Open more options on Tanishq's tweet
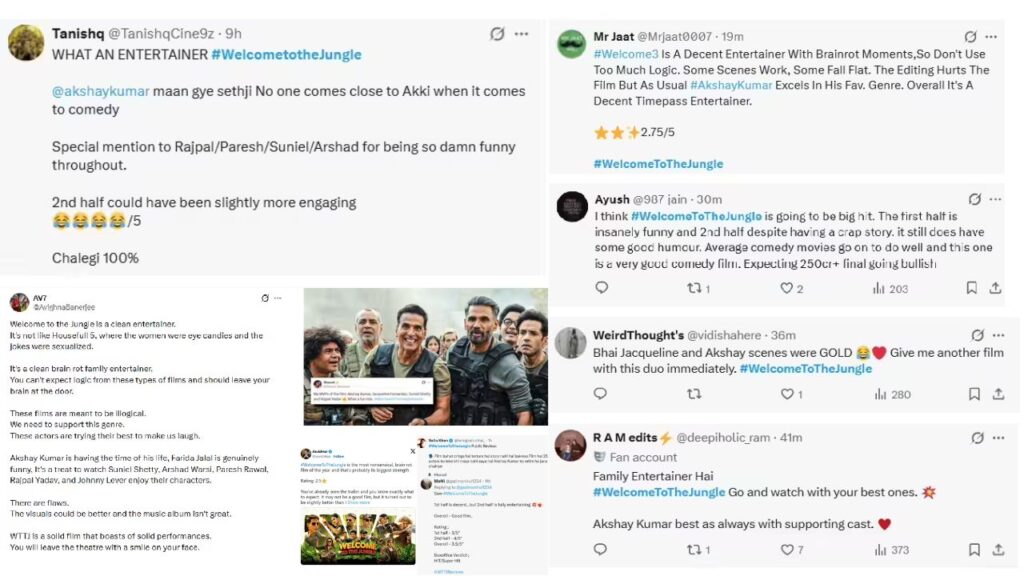This screenshot has height=576, width=1024. point(521,34)
